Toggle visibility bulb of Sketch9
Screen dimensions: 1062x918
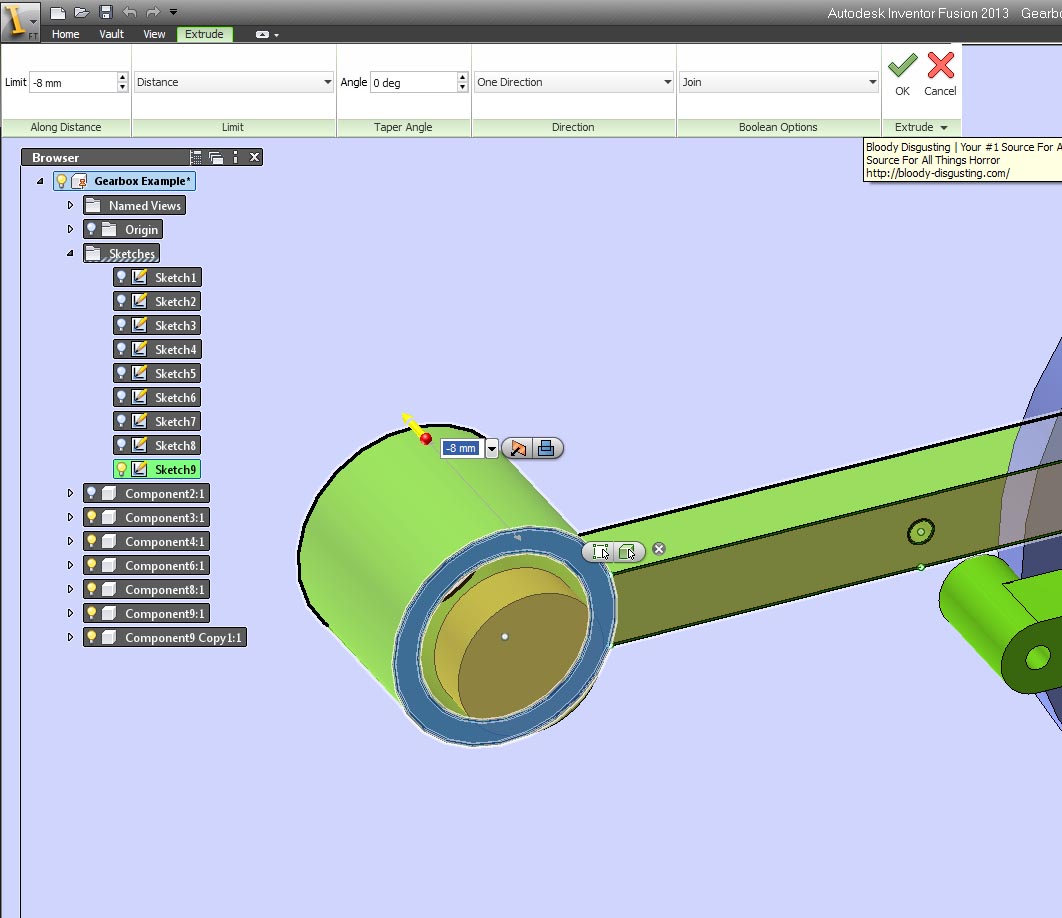coord(121,469)
